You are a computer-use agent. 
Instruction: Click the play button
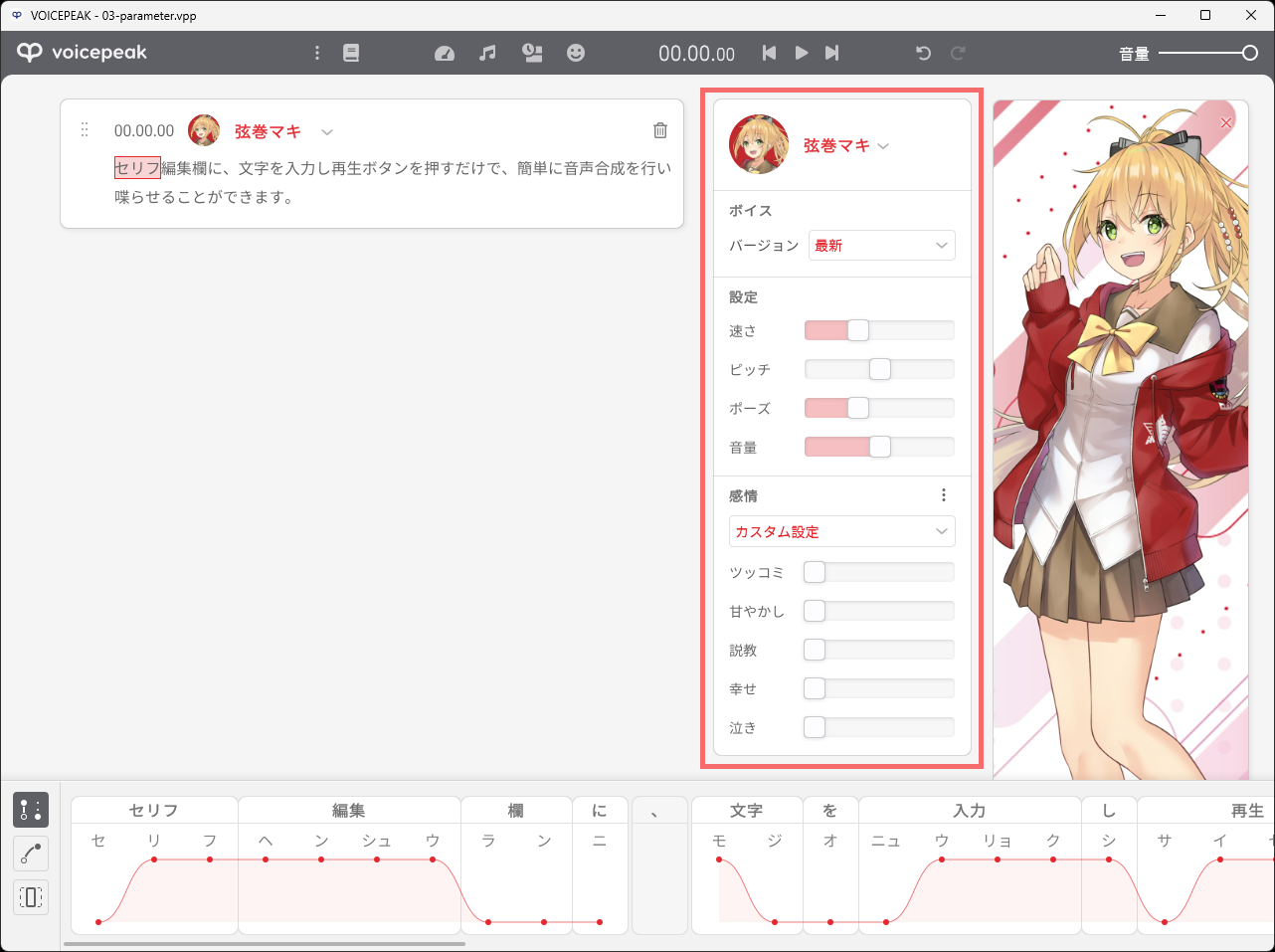[802, 53]
